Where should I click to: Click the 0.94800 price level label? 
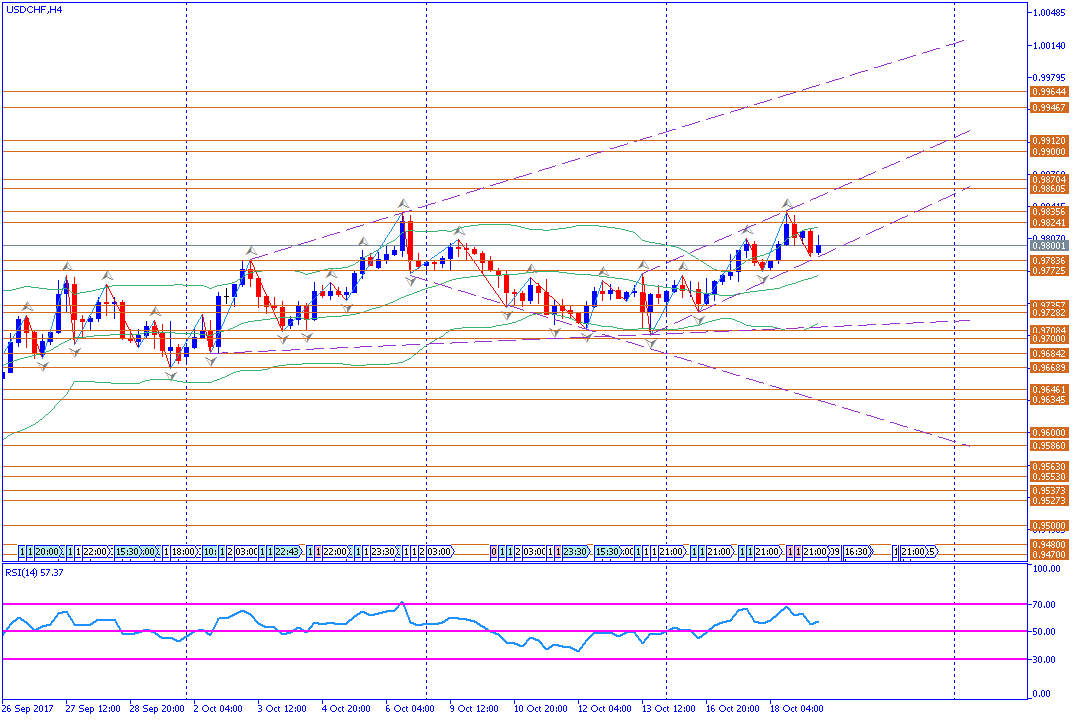click(x=1049, y=545)
